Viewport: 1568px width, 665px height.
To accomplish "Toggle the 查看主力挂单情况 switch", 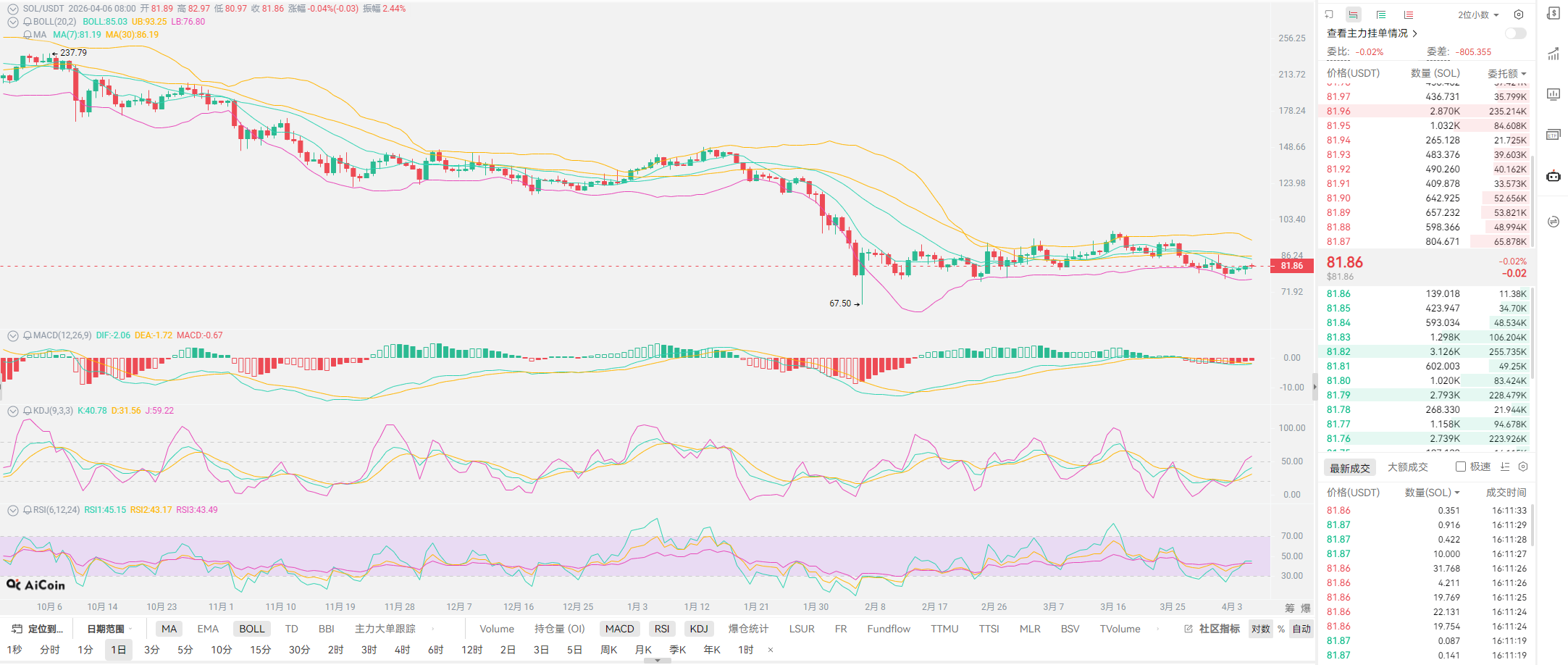I will point(1515,33).
